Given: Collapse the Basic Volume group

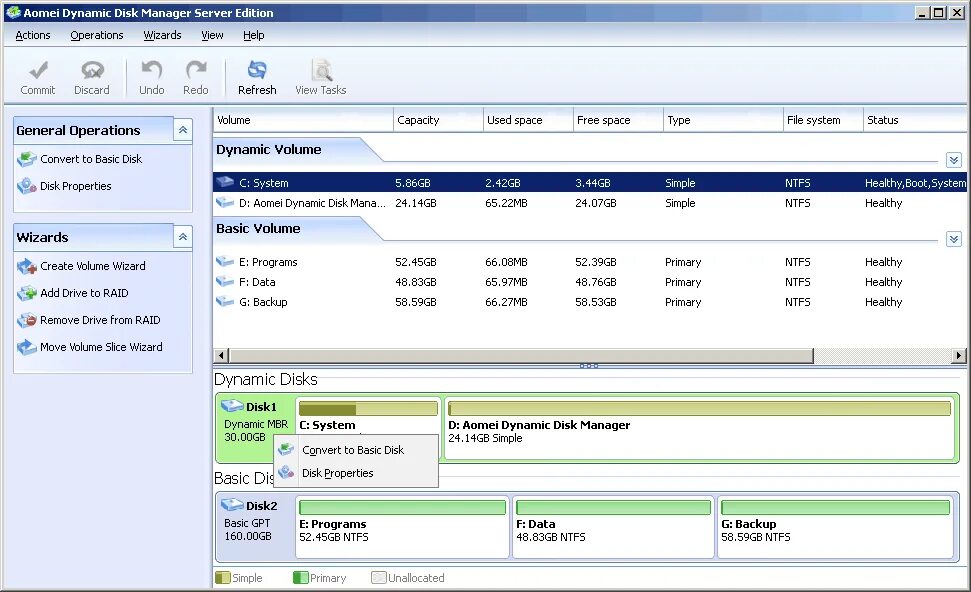Looking at the screenshot, I should tap(954, 239).
